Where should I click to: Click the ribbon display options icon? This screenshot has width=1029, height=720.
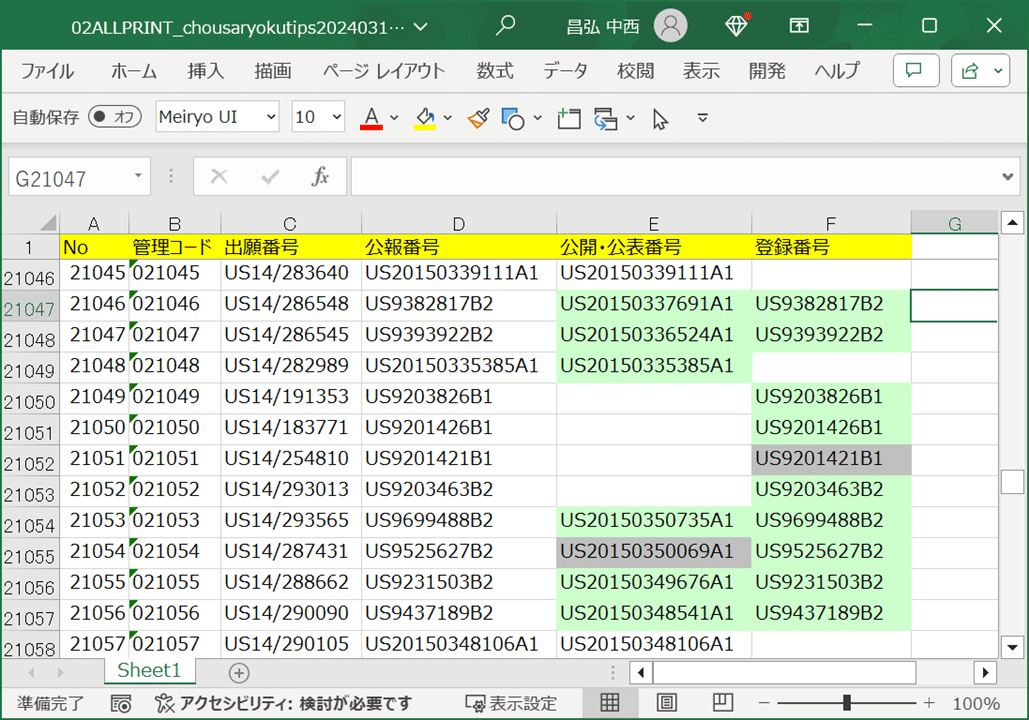click(799, 26)
